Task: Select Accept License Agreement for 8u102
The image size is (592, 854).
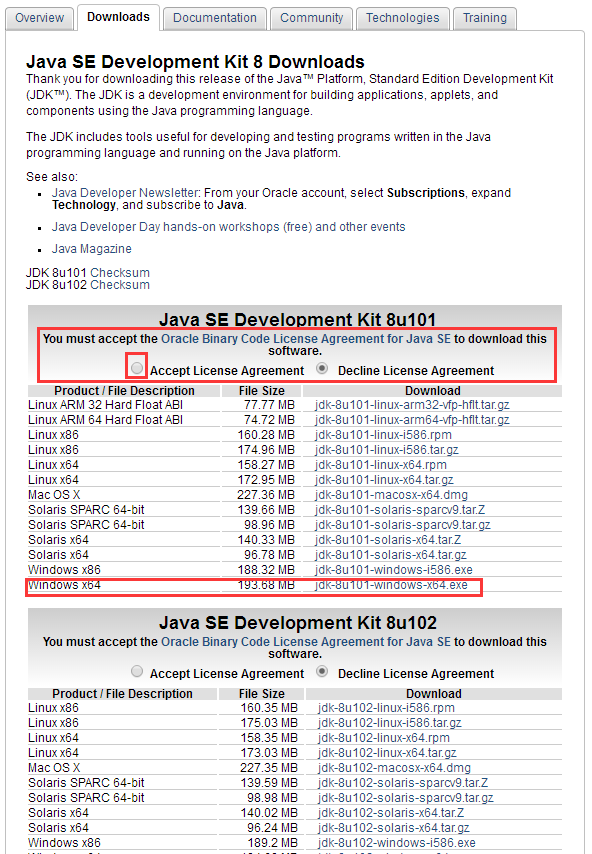Action: coord(137,671)
